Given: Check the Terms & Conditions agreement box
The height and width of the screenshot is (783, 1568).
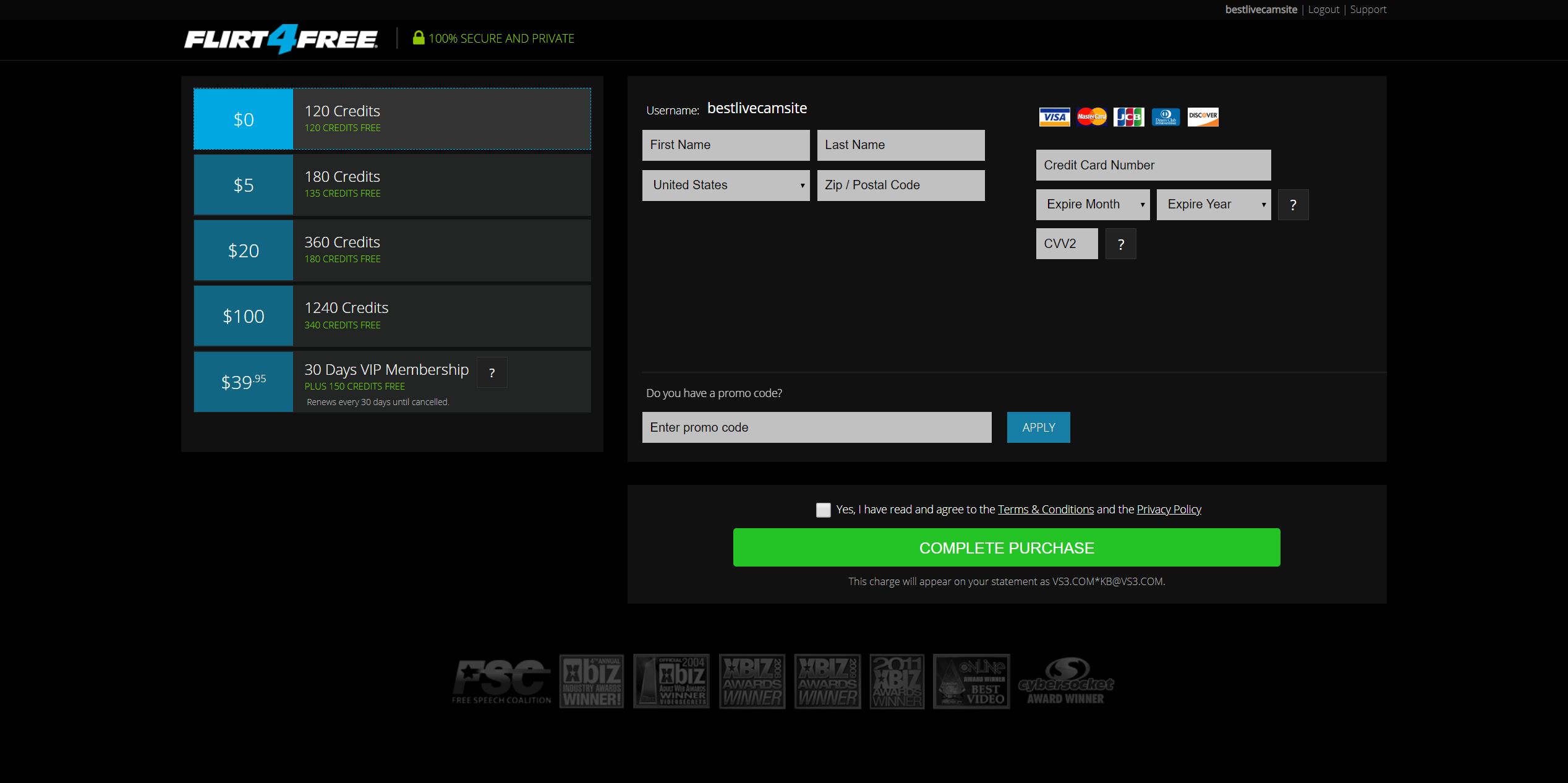Looking at the screenshot, I should point(823,510).
